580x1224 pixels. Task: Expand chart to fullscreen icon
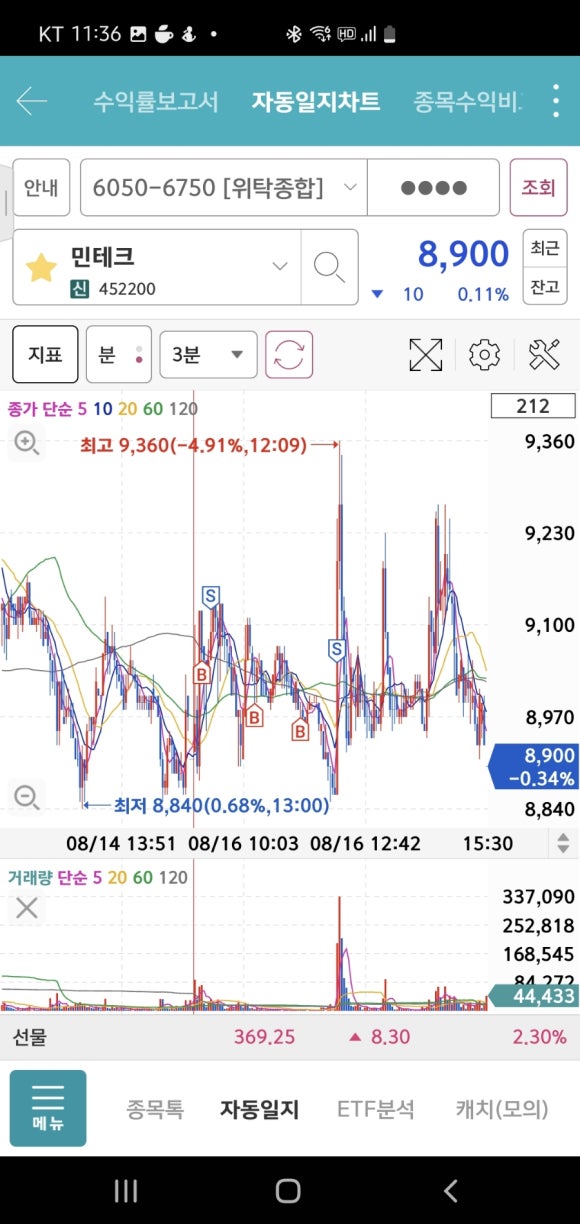tap(426, 354)
